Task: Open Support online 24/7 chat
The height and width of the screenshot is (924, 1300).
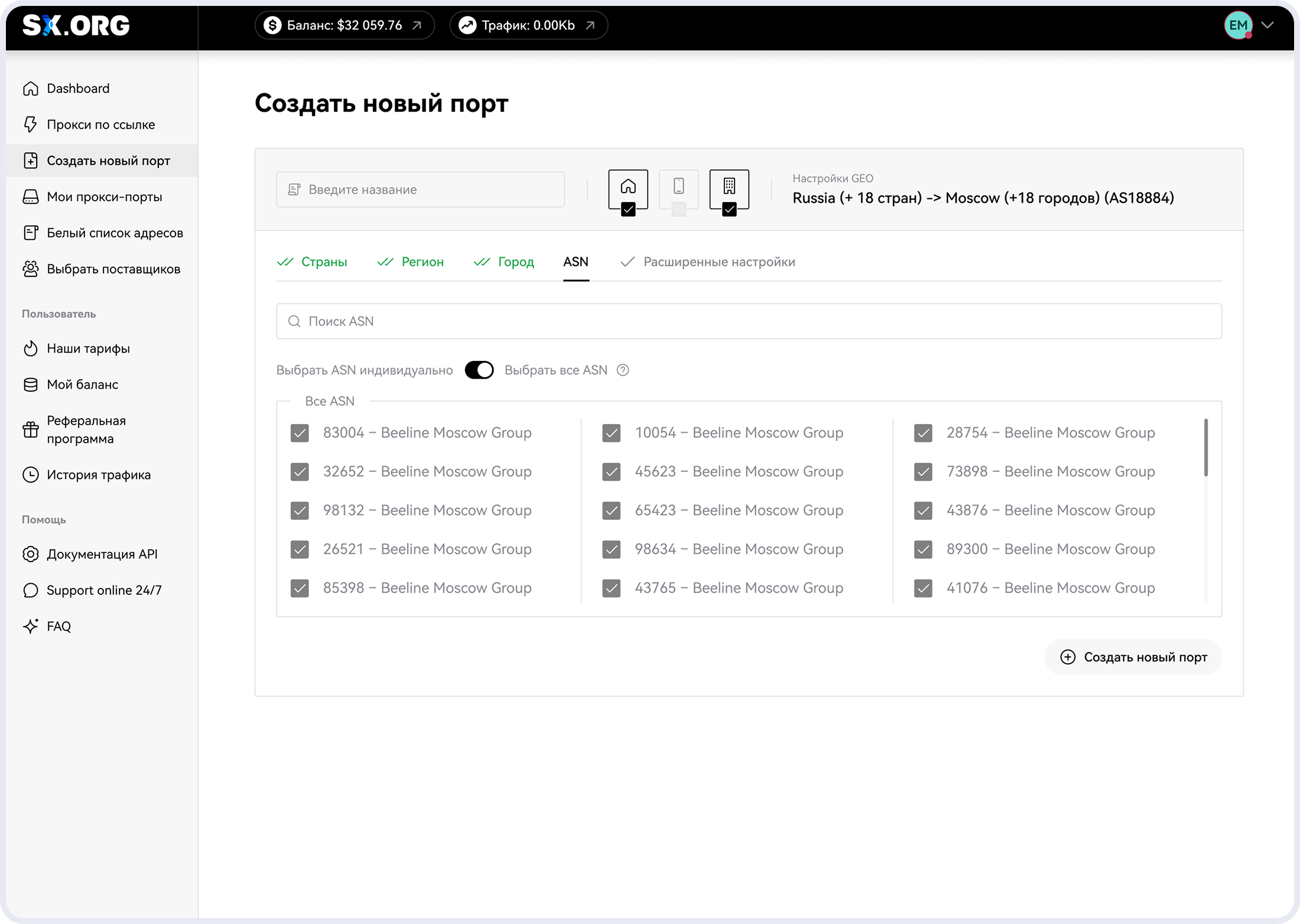Action: [x=104, y=590]
